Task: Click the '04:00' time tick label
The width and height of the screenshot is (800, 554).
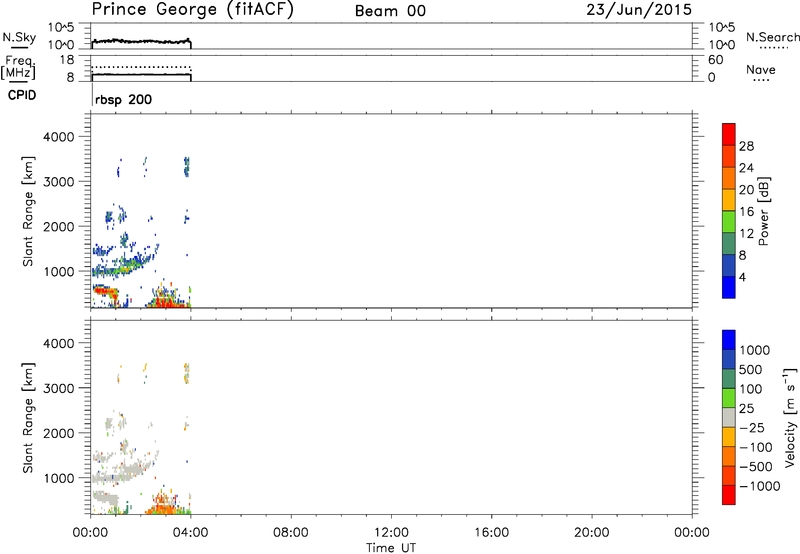Action: [x=190, y=533]
